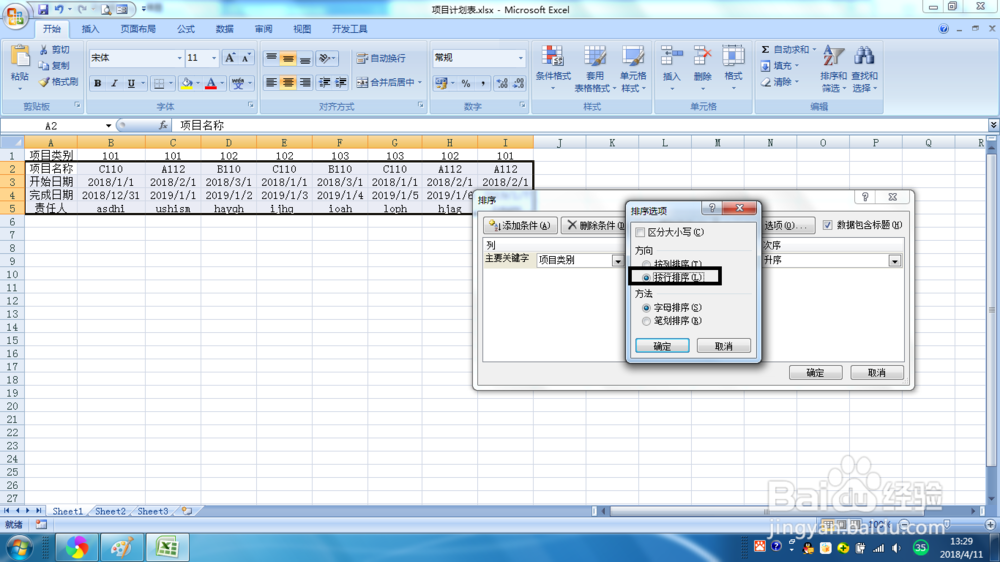Click 取消 in the Sort dialog
This screenshot has height=562, width=1000.
click(876, 373)
